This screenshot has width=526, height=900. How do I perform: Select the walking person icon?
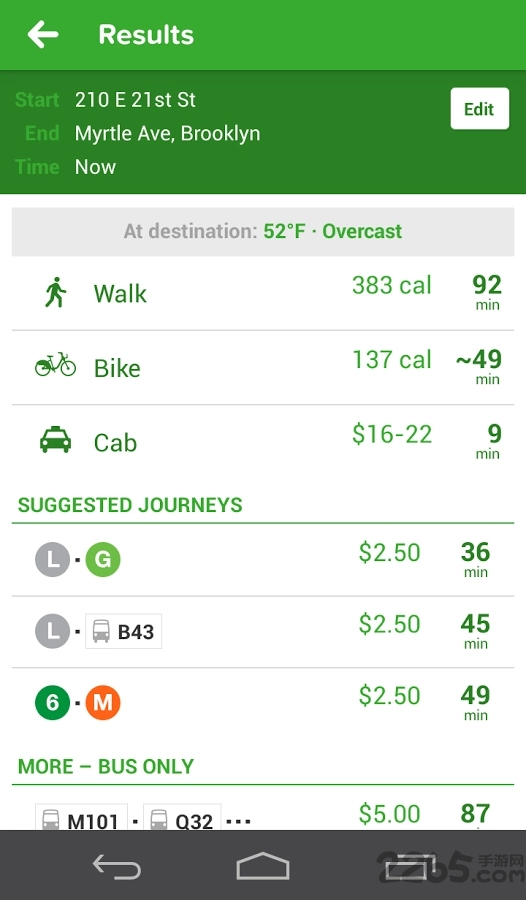(56, 293)
